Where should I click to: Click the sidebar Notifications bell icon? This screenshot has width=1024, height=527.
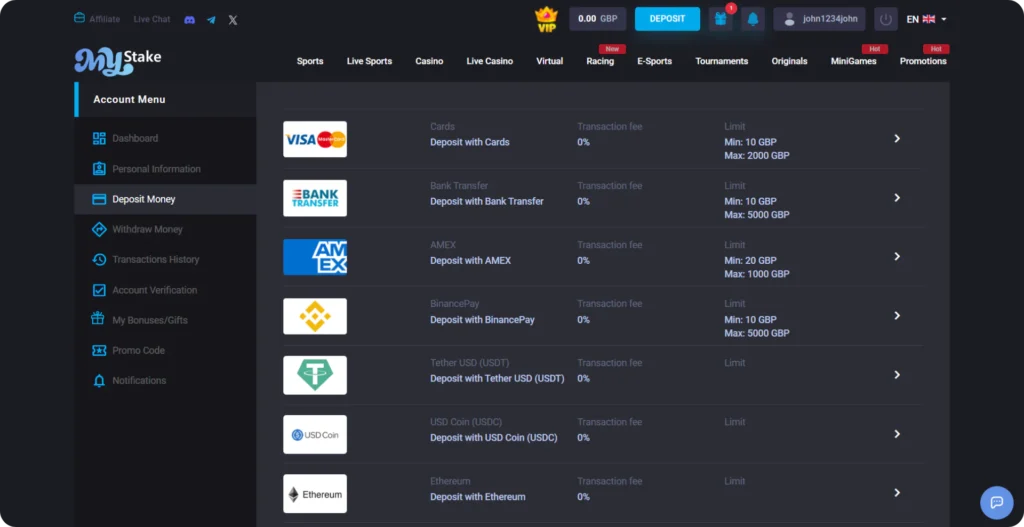coord(99,381)
